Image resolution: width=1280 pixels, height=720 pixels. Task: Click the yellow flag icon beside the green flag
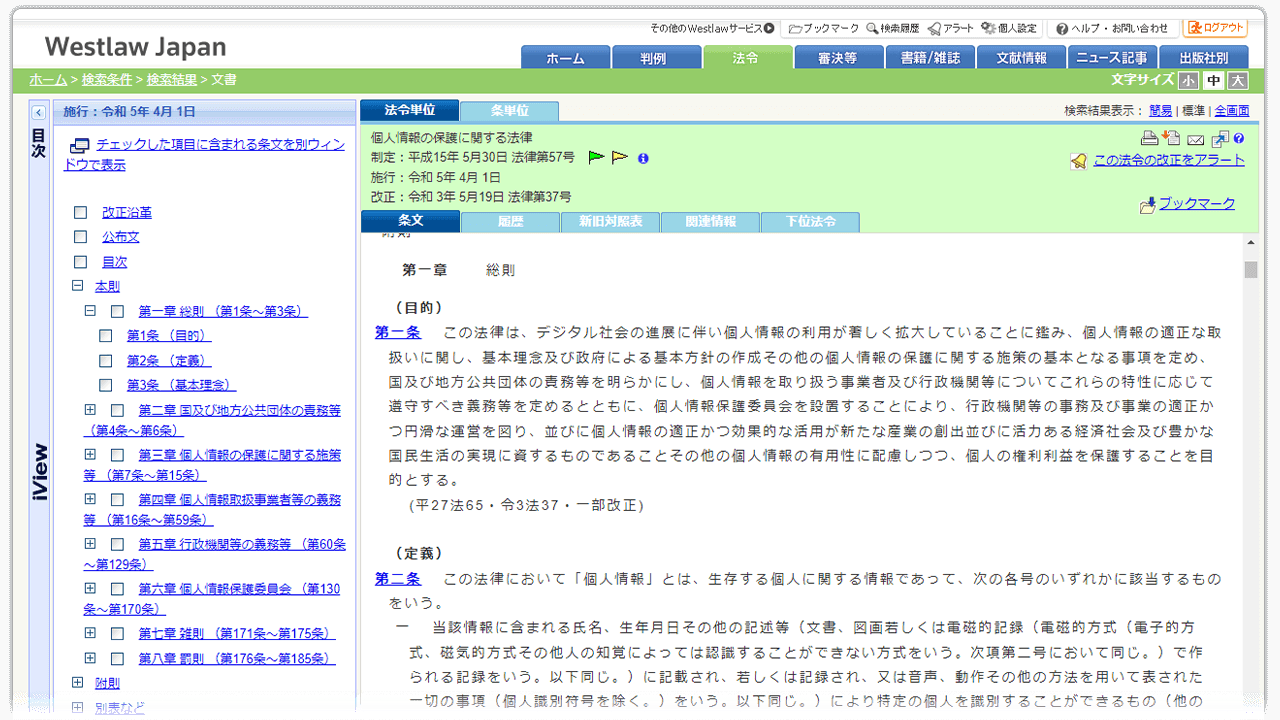click(x=618, y=156)
